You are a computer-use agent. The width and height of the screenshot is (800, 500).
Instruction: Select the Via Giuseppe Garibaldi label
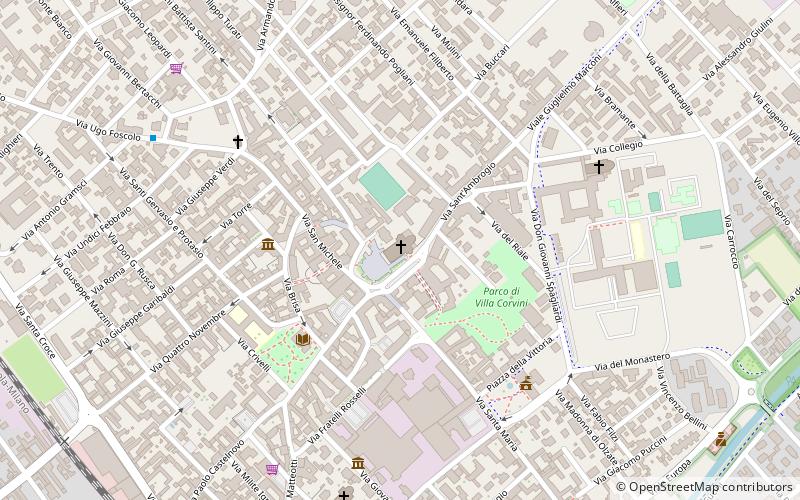coord(136,316)
